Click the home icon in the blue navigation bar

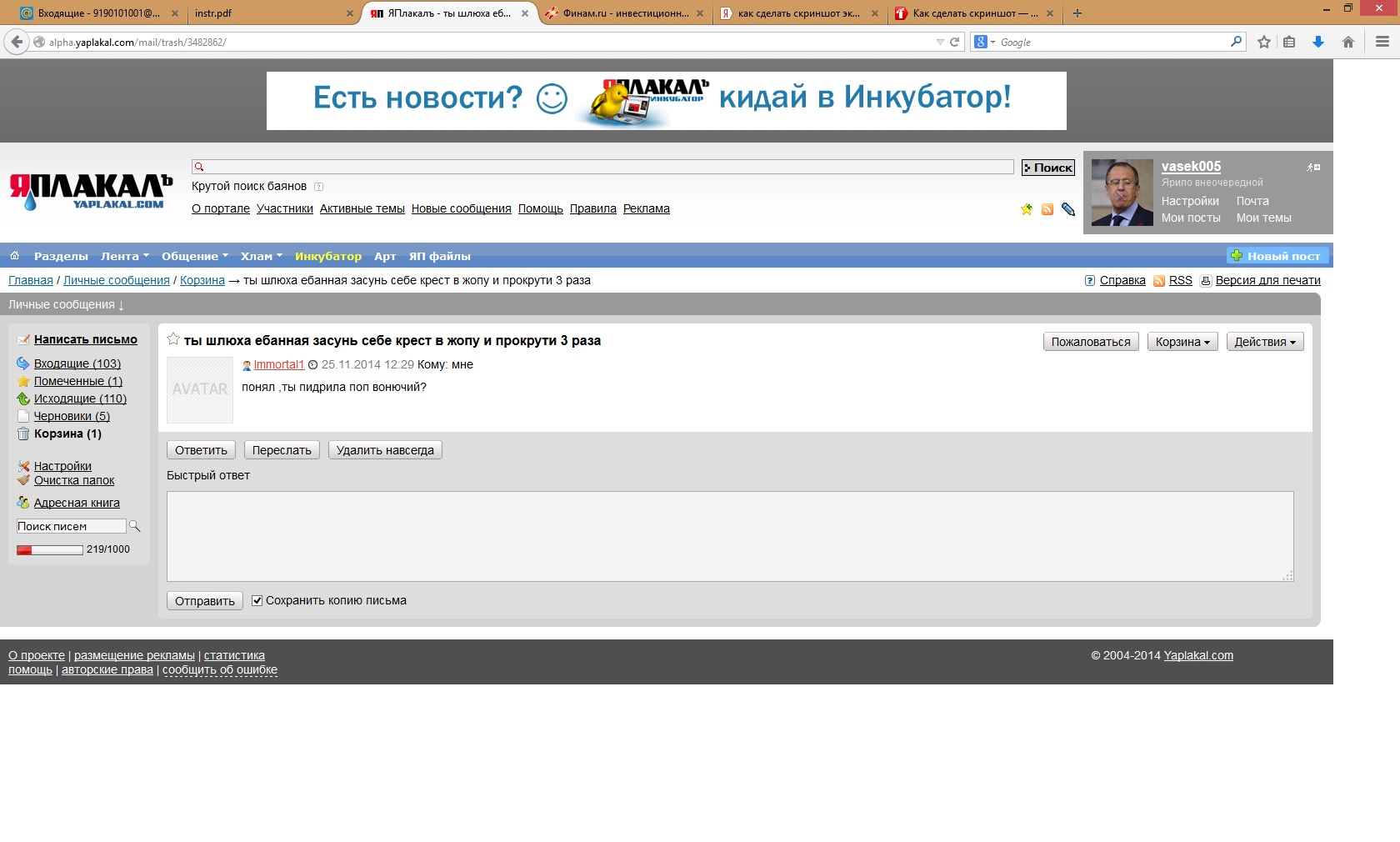tap(14, 256)
